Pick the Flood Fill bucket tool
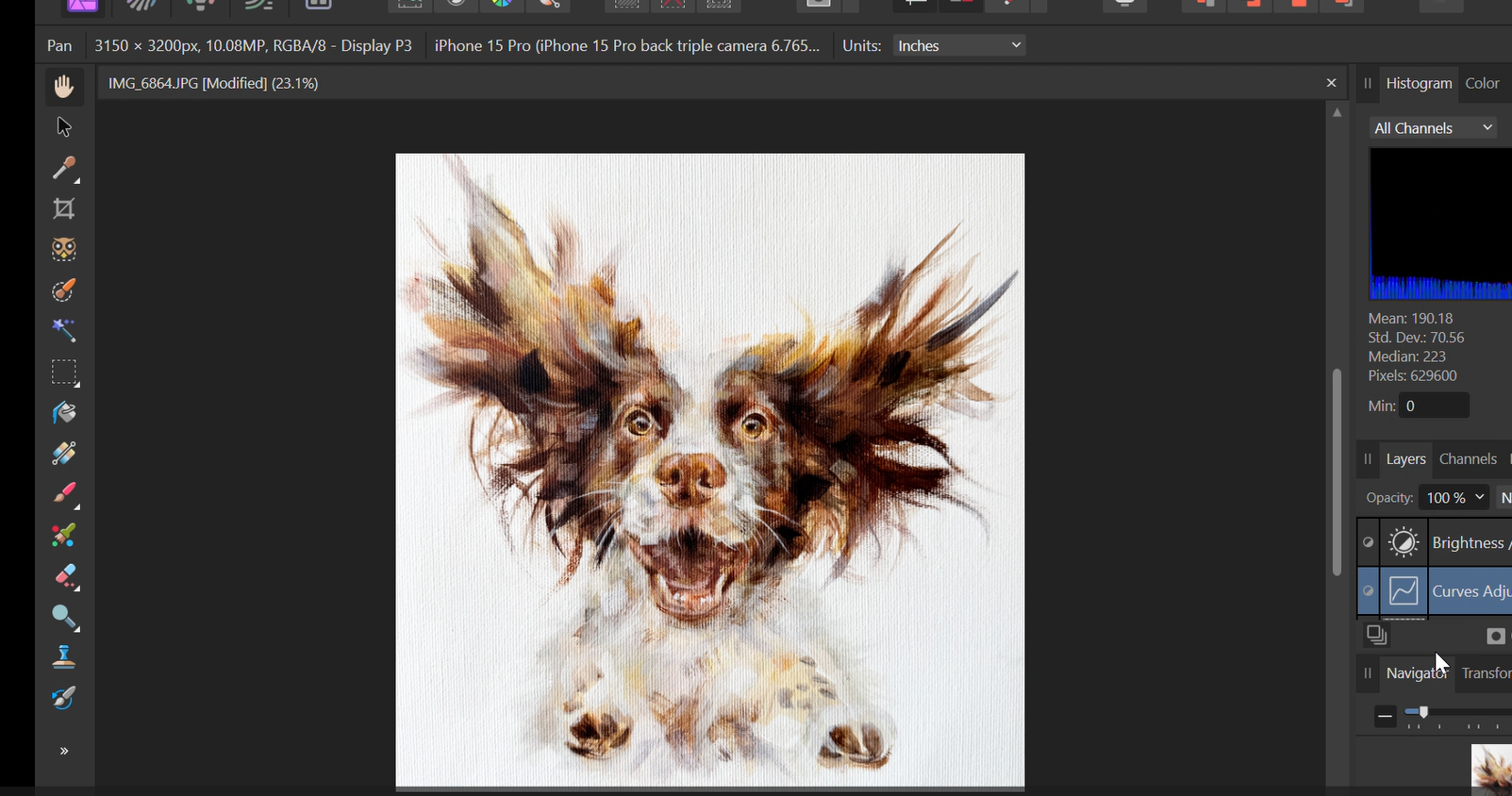 pos(64,414)
